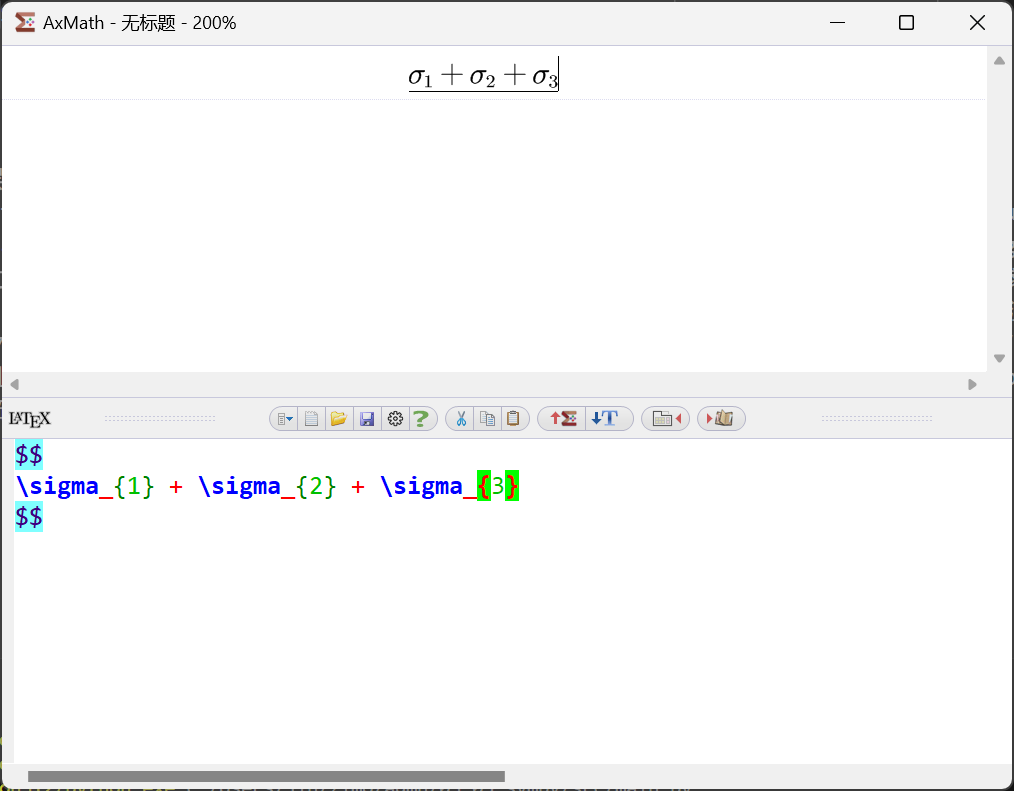This screenshot has height=791, width=1014.
Task: Open the template list dropdown in LaTeX toolbar
Action: coord(285,419)
